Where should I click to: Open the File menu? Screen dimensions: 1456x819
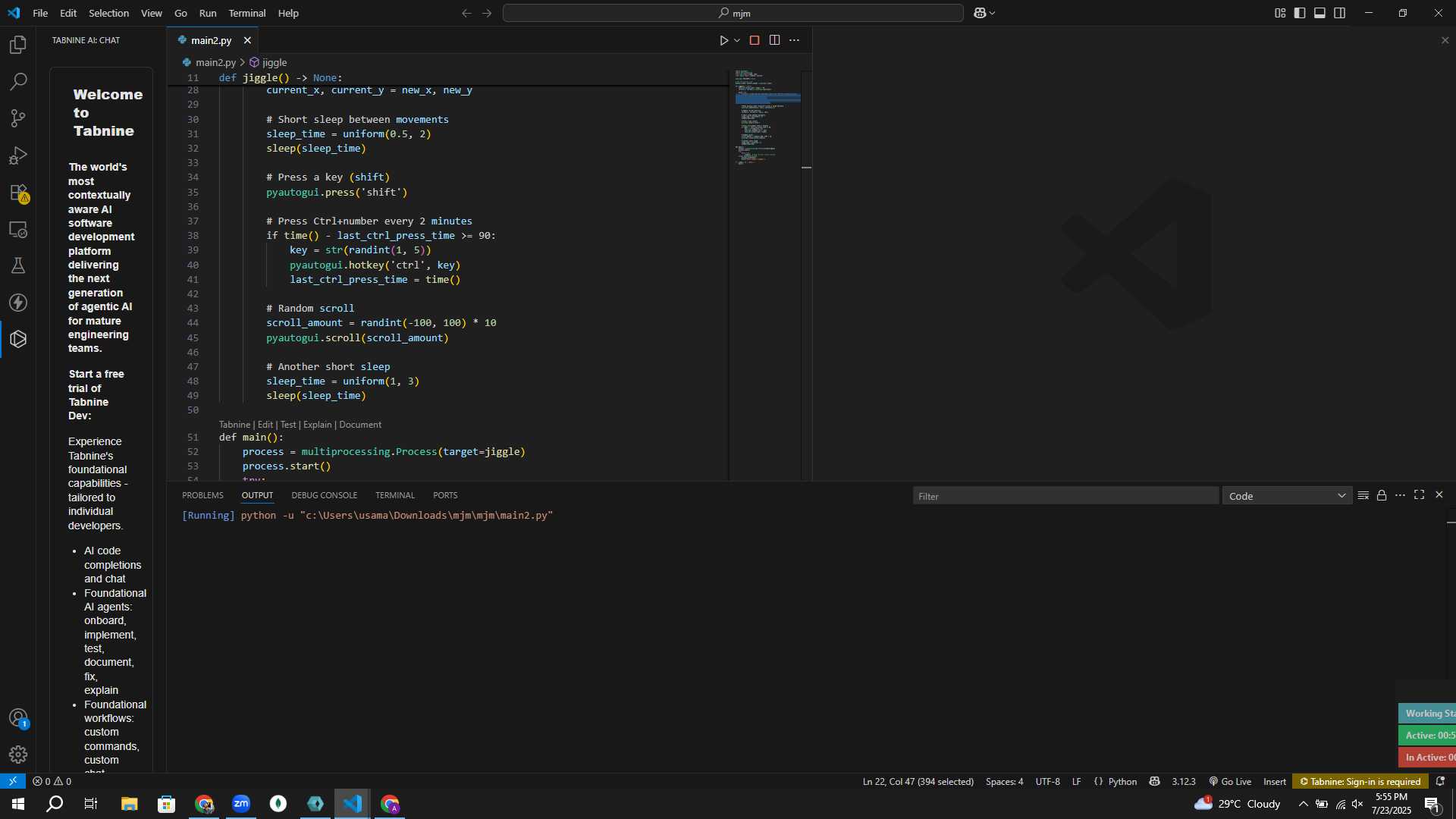[40, 13]
